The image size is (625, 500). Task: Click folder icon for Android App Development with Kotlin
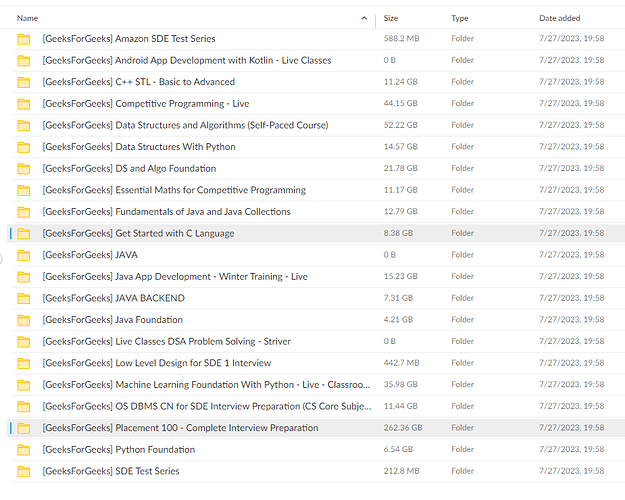tap(24, 61)
